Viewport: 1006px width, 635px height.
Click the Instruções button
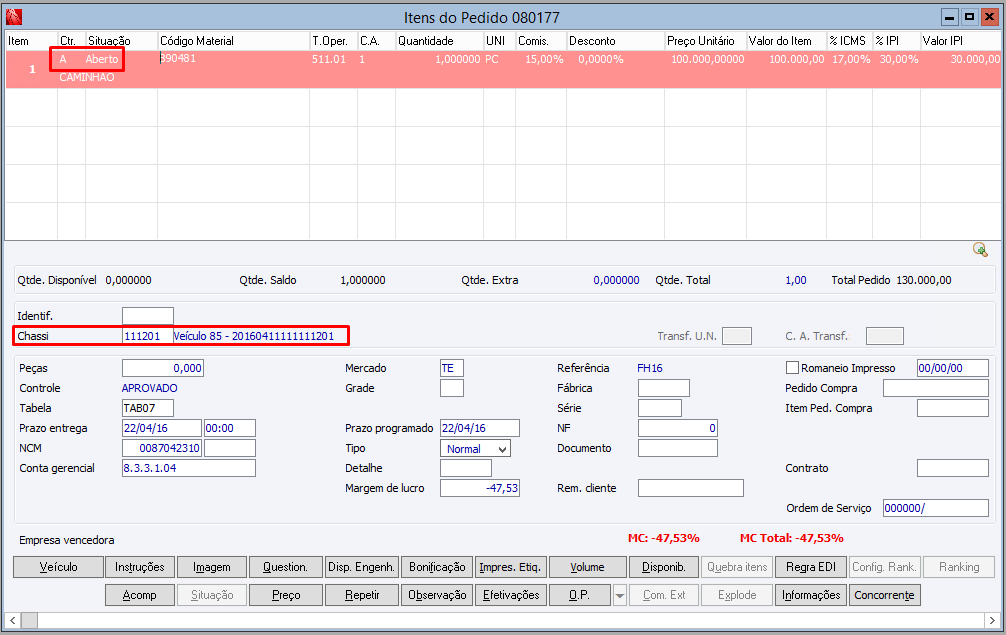140,567
